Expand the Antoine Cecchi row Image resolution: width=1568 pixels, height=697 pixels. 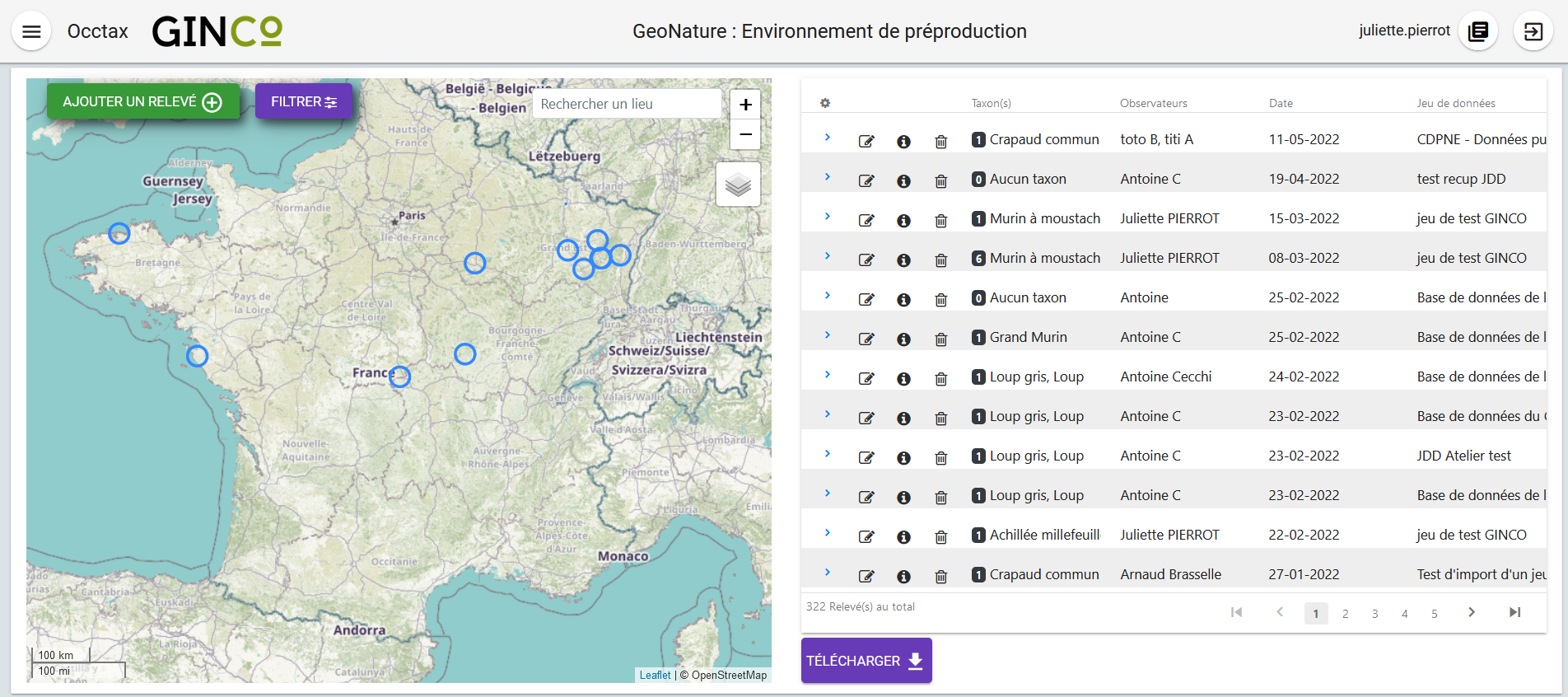(828, 375)
